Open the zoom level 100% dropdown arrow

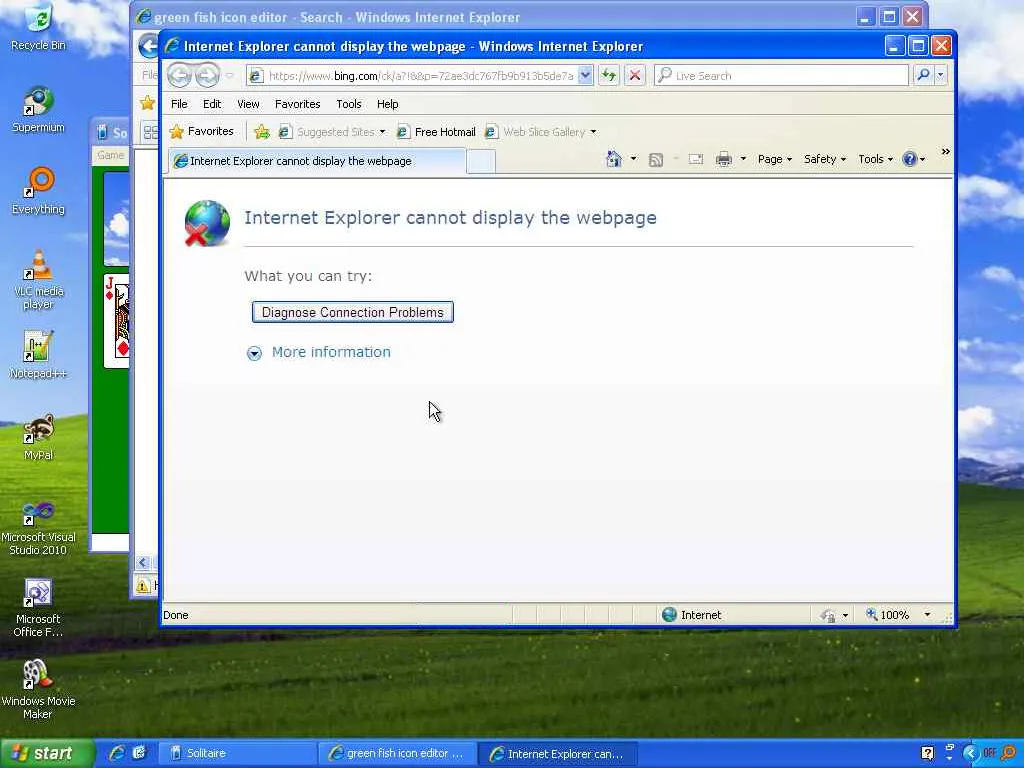927,615
